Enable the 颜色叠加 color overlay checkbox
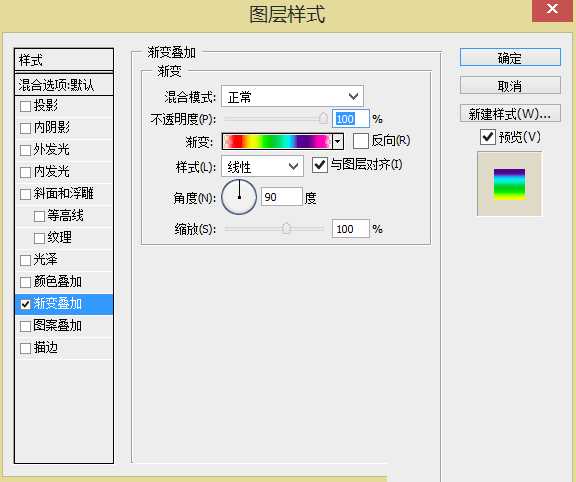Viewport: 576px width, 482px height. click(x=25, y=283)
